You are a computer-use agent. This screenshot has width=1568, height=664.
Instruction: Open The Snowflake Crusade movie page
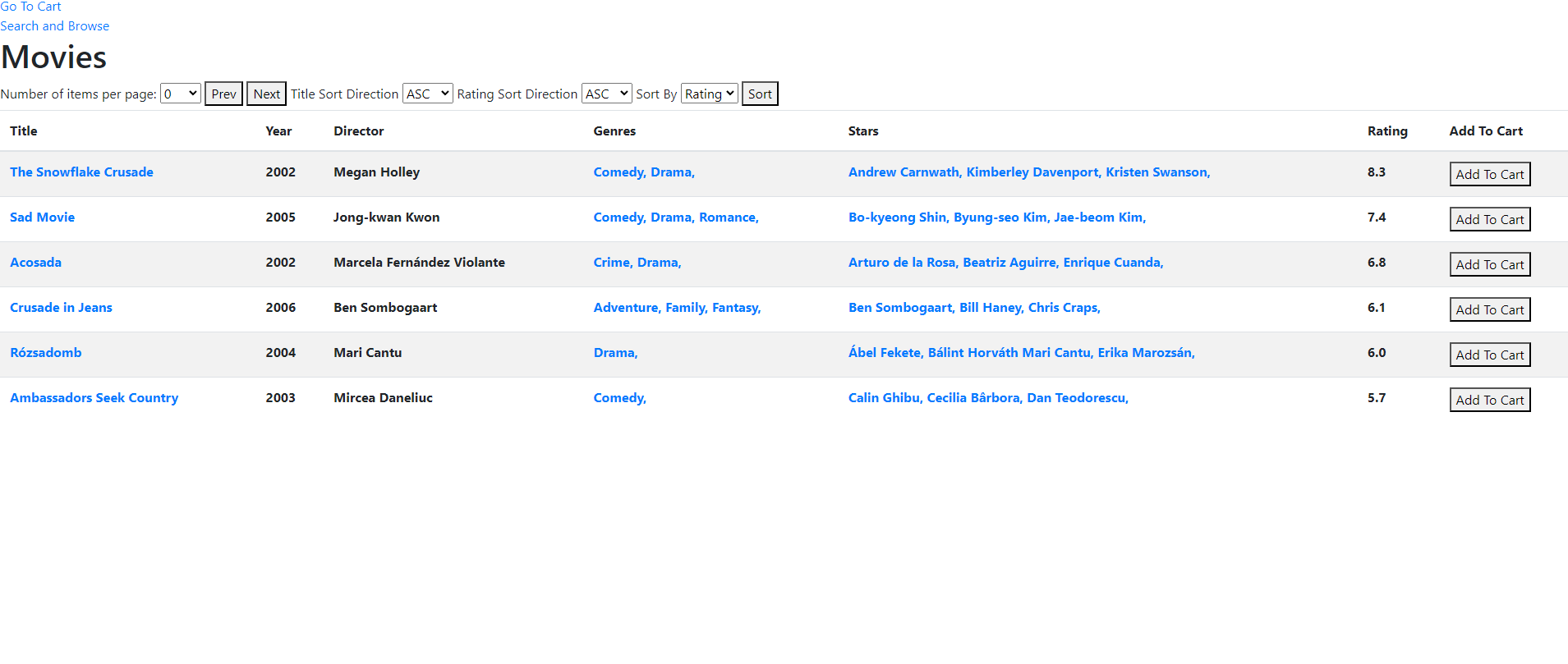(x=81, y=172)
